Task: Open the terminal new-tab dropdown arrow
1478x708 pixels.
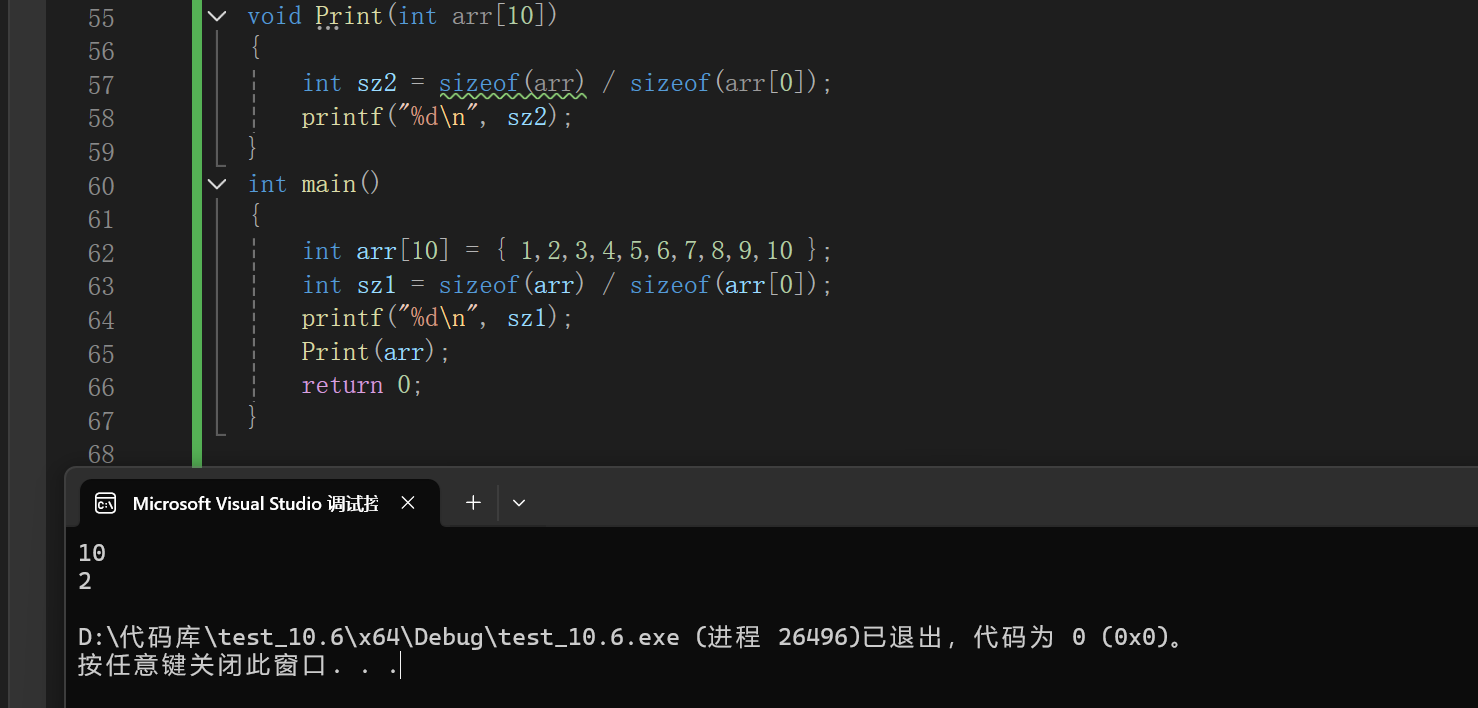Action: 518,503
